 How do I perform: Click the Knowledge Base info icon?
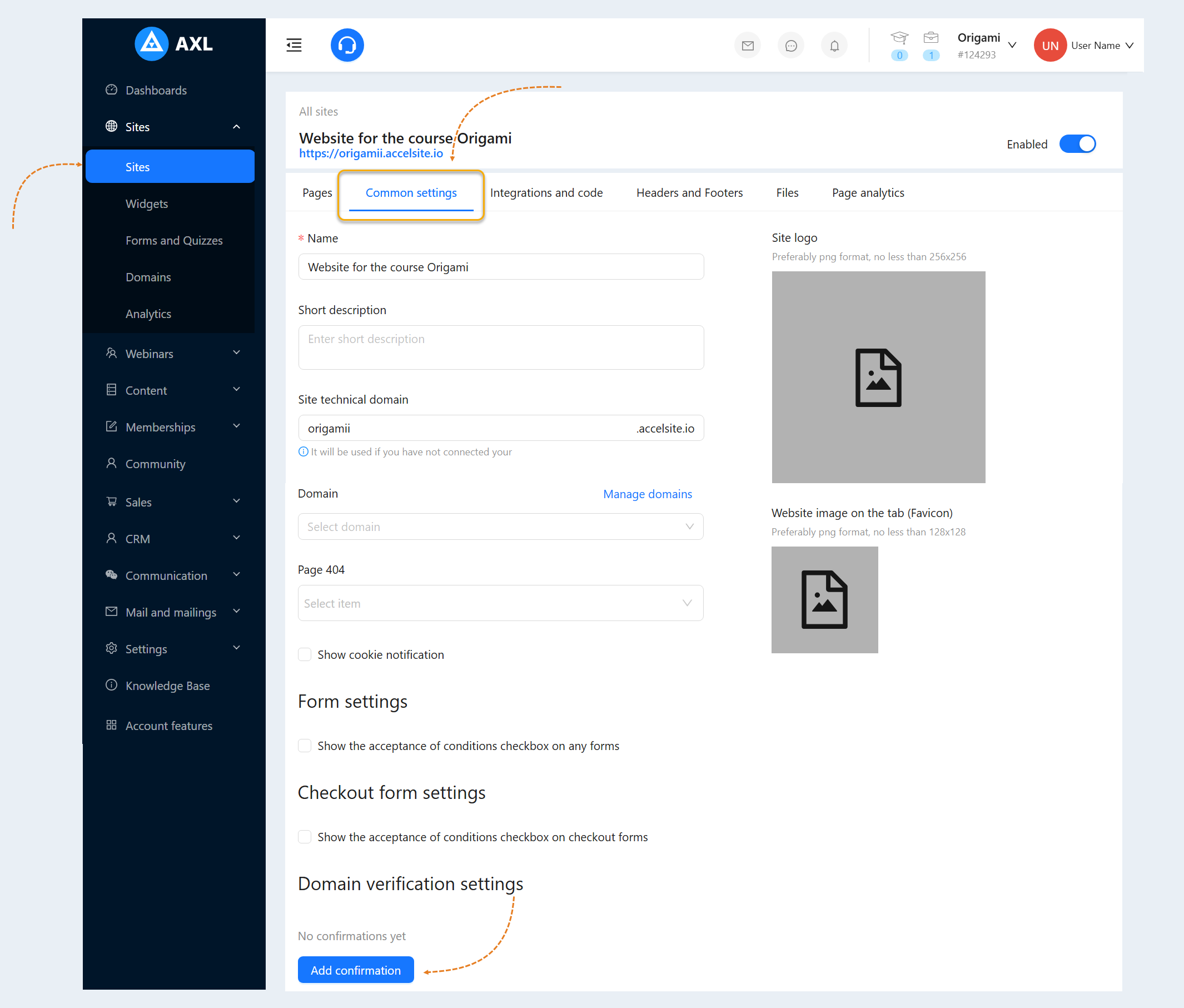point(111,684)
